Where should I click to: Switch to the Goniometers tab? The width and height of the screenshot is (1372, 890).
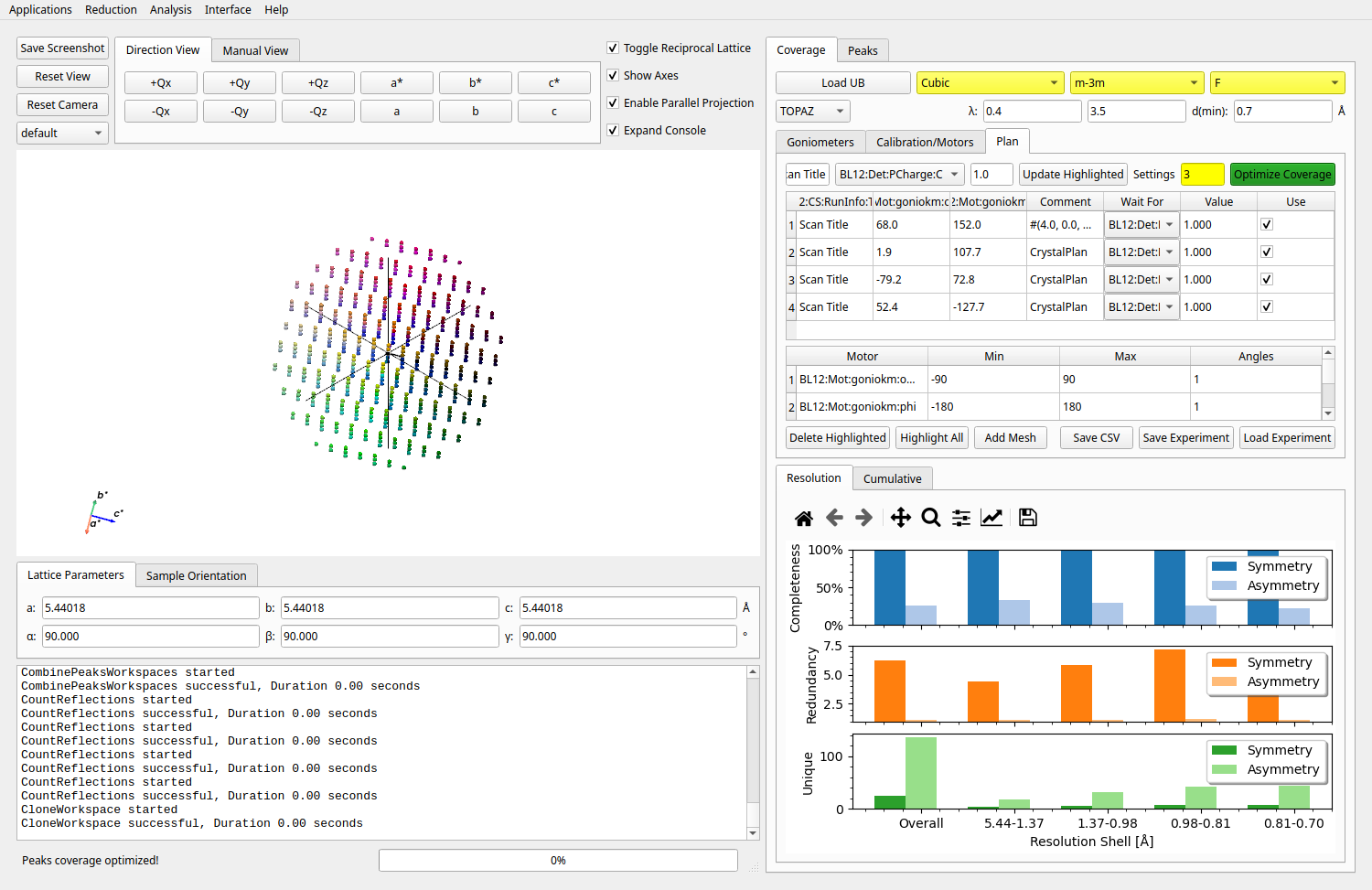tap(820, 142)
